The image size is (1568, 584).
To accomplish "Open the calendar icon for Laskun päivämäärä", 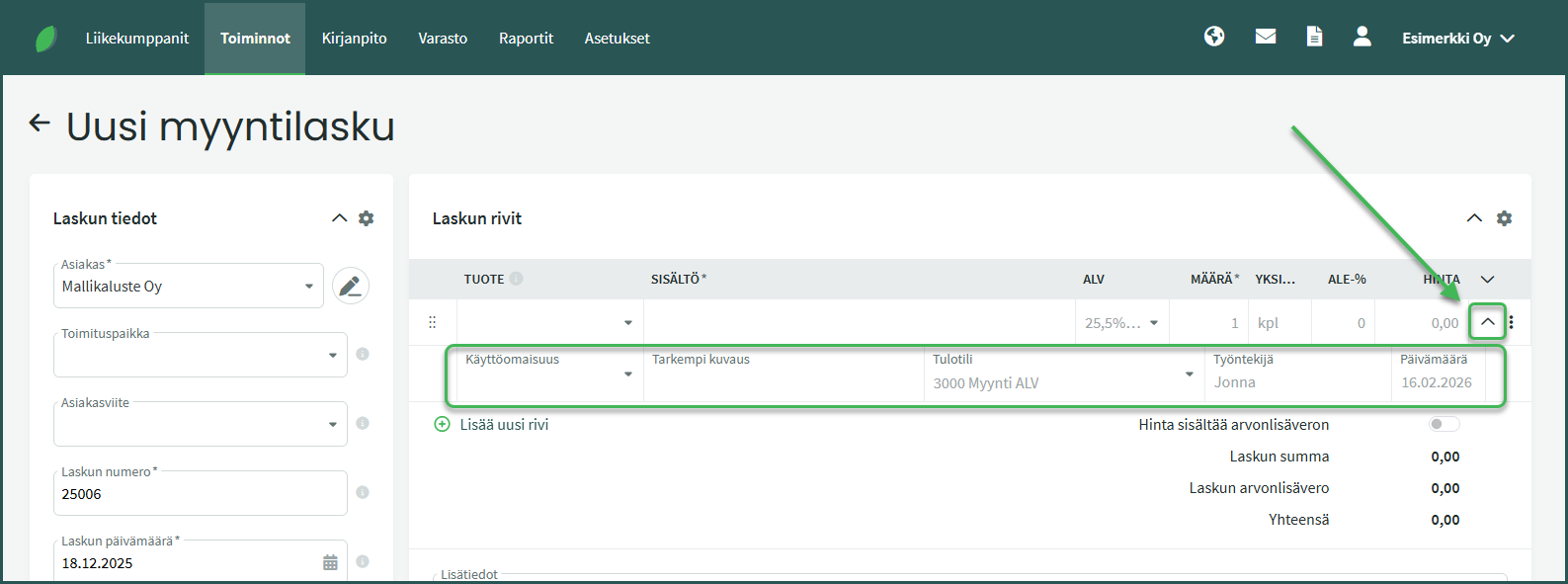I will coord(330,562).
